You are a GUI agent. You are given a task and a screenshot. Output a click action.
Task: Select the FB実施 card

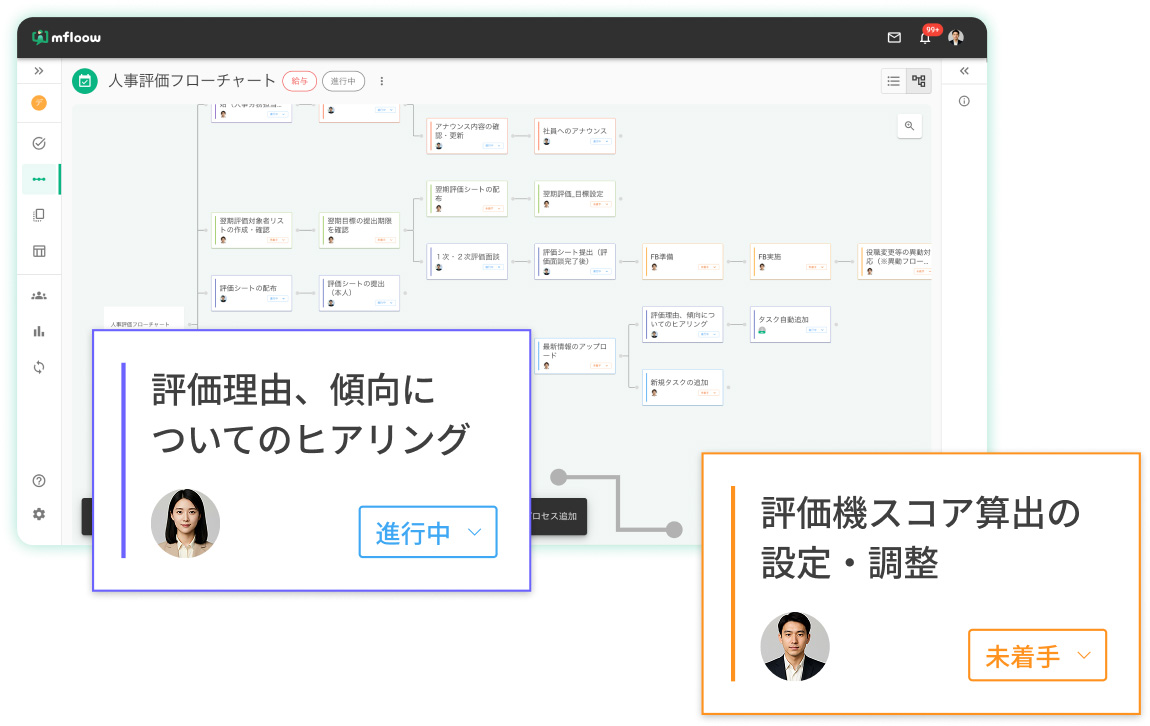click(791, 262)
